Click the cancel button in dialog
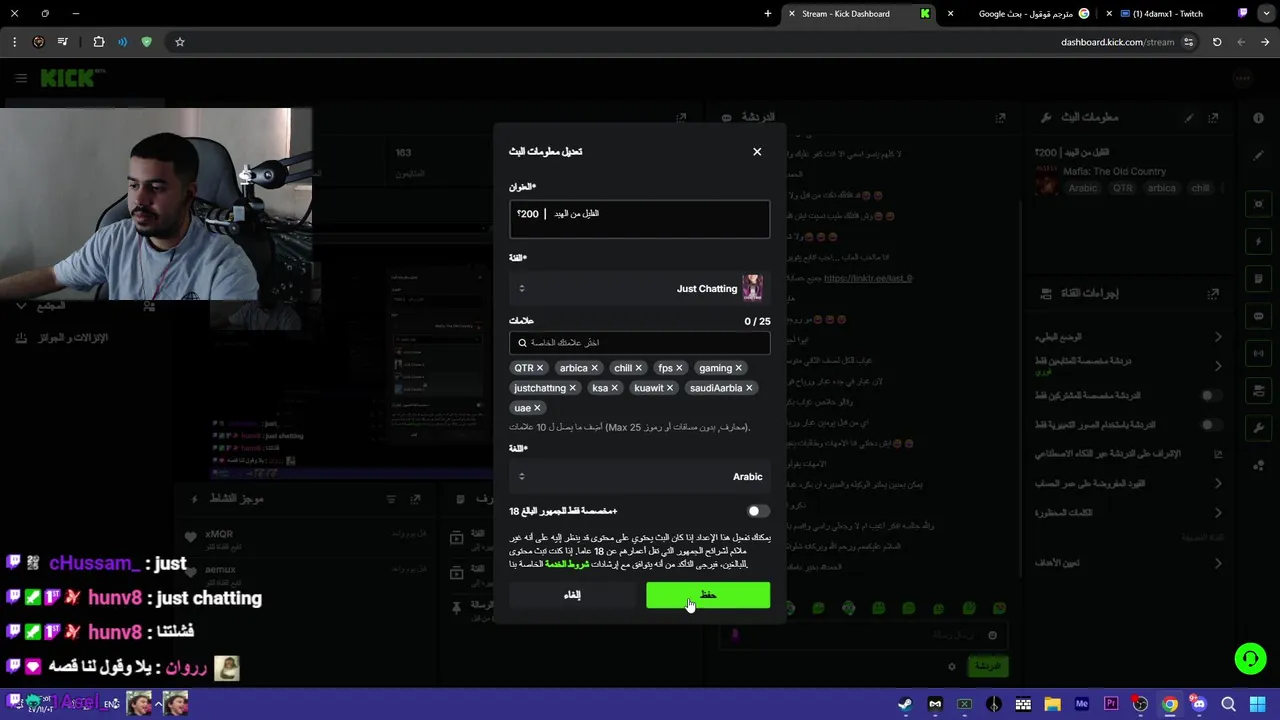 (x=572, y=595)
